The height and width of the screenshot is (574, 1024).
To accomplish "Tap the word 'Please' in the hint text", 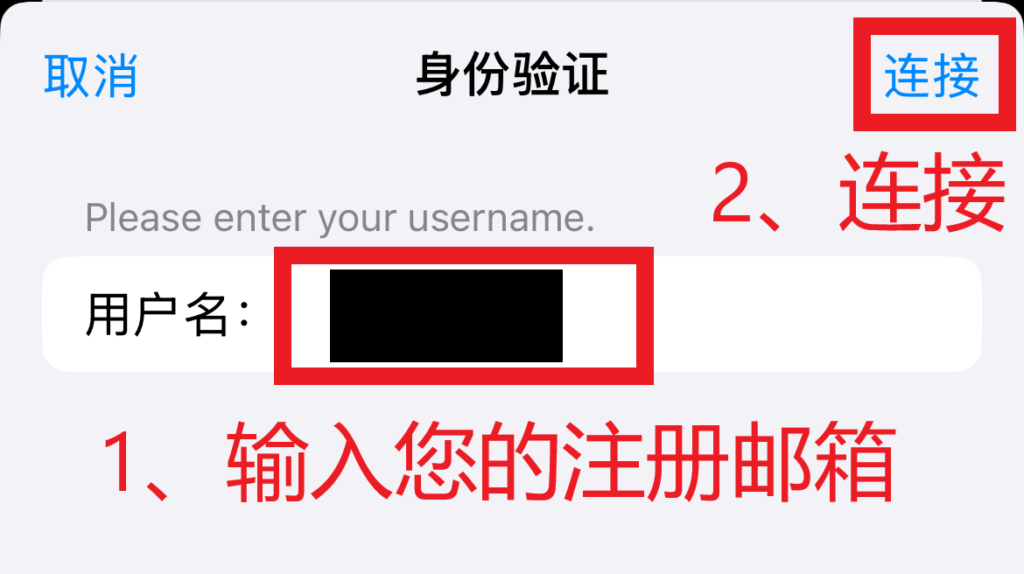I will pyautogui.click(x=143, y=217).
